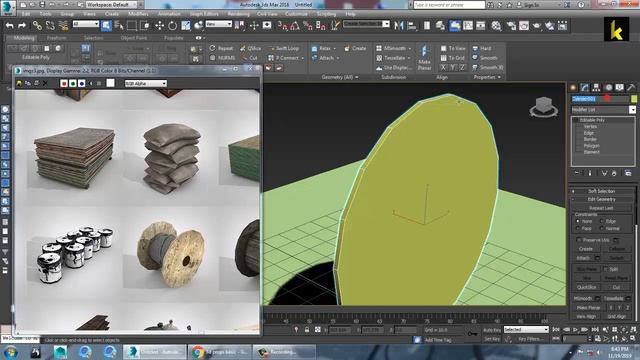Open the Tools menu
The height and width of the screenshot is (360, 640).
(46, 14)
